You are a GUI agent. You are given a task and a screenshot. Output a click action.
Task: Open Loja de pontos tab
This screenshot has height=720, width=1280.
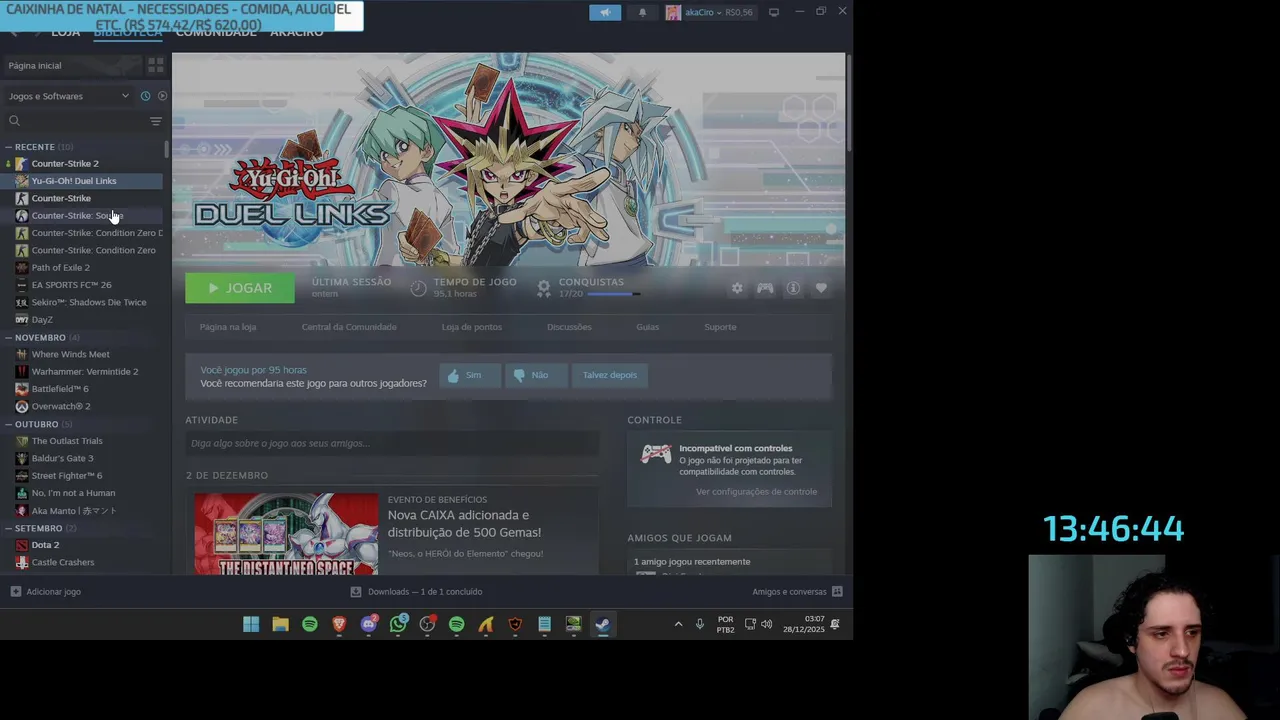pos(472,327)
